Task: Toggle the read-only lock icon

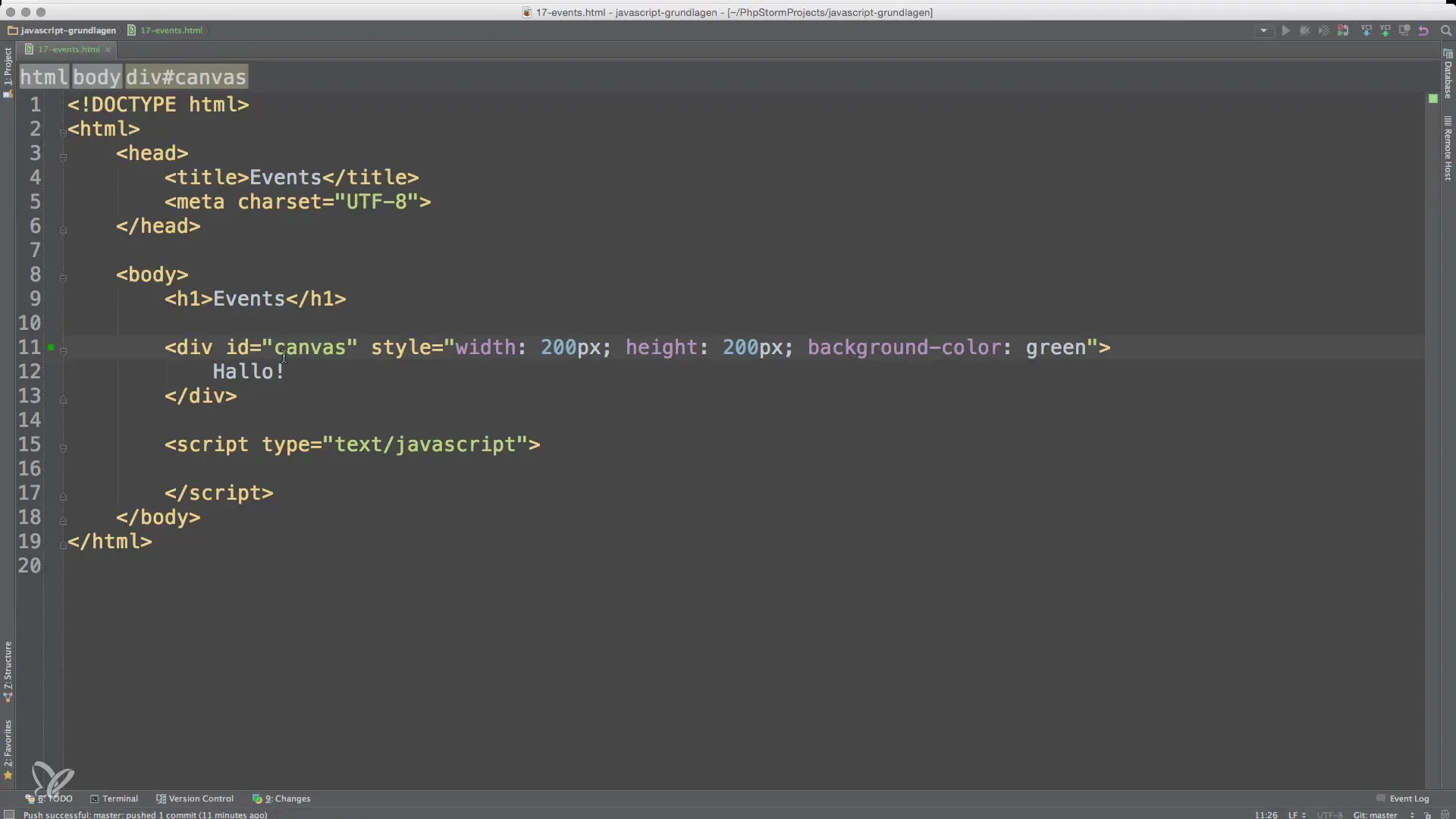Action: [1427, 814]
